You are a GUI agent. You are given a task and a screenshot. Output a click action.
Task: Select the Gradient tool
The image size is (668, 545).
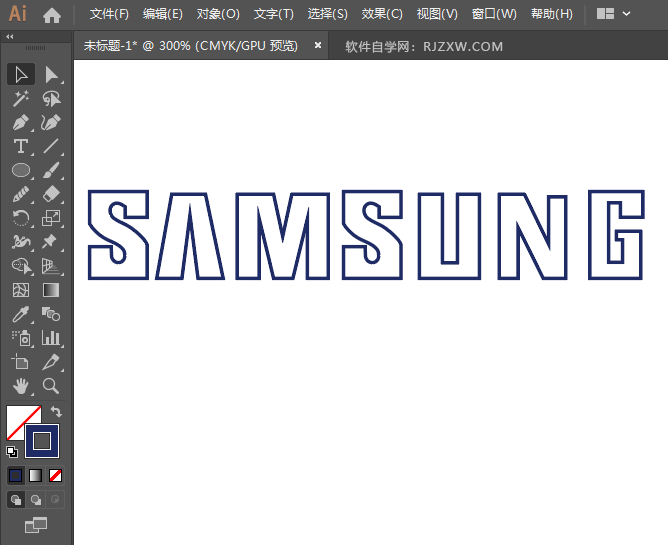51,290
